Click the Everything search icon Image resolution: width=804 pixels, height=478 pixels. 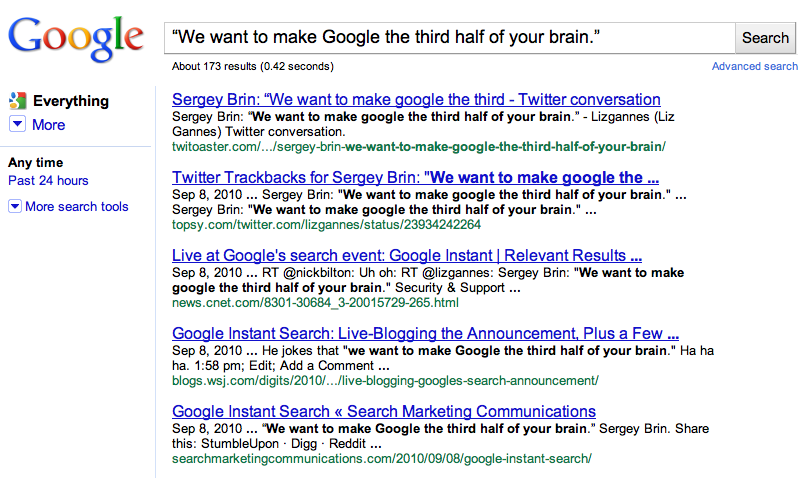coord(16,101)
